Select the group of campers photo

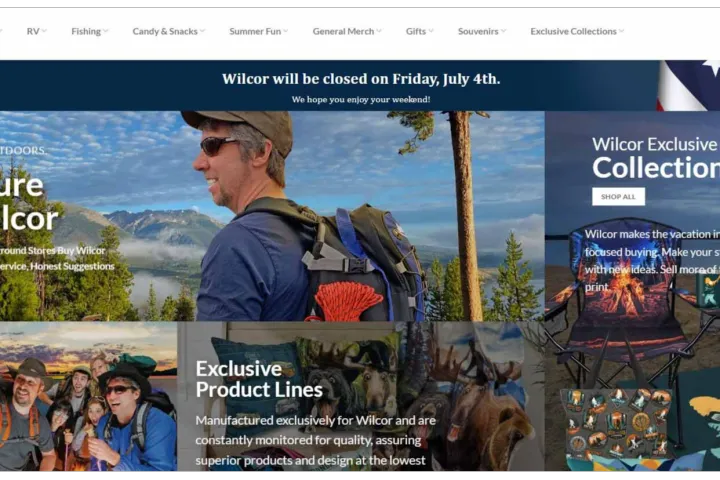point(88,396)
